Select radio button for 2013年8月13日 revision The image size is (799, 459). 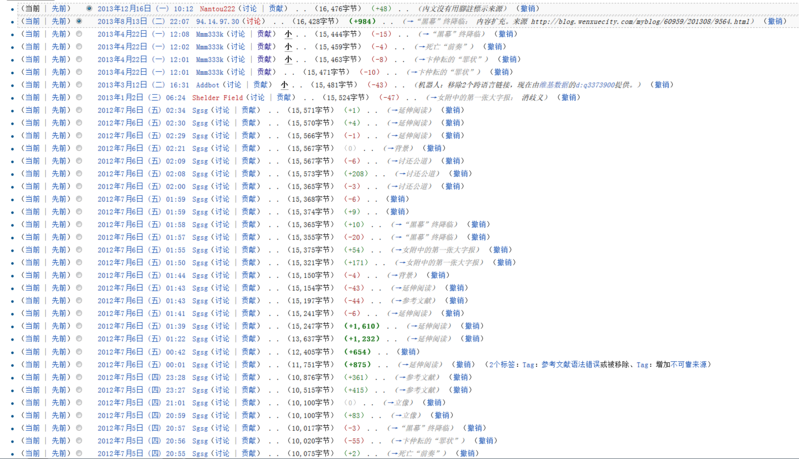[80, 21]
